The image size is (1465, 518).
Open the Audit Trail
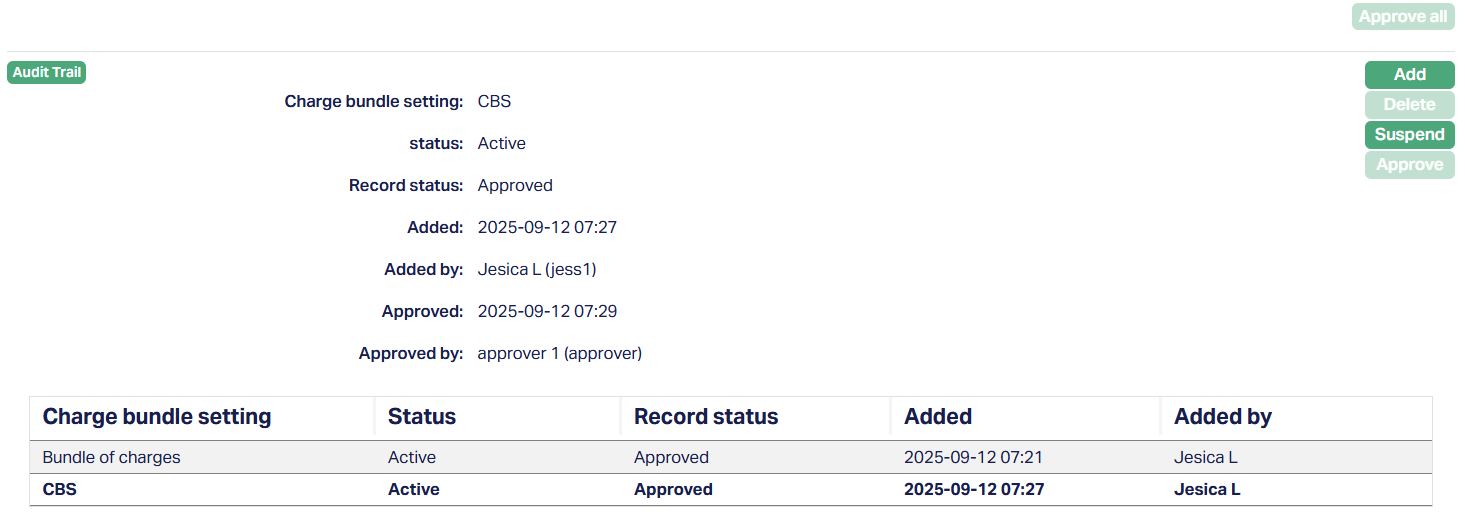click(x=46, y=73)
